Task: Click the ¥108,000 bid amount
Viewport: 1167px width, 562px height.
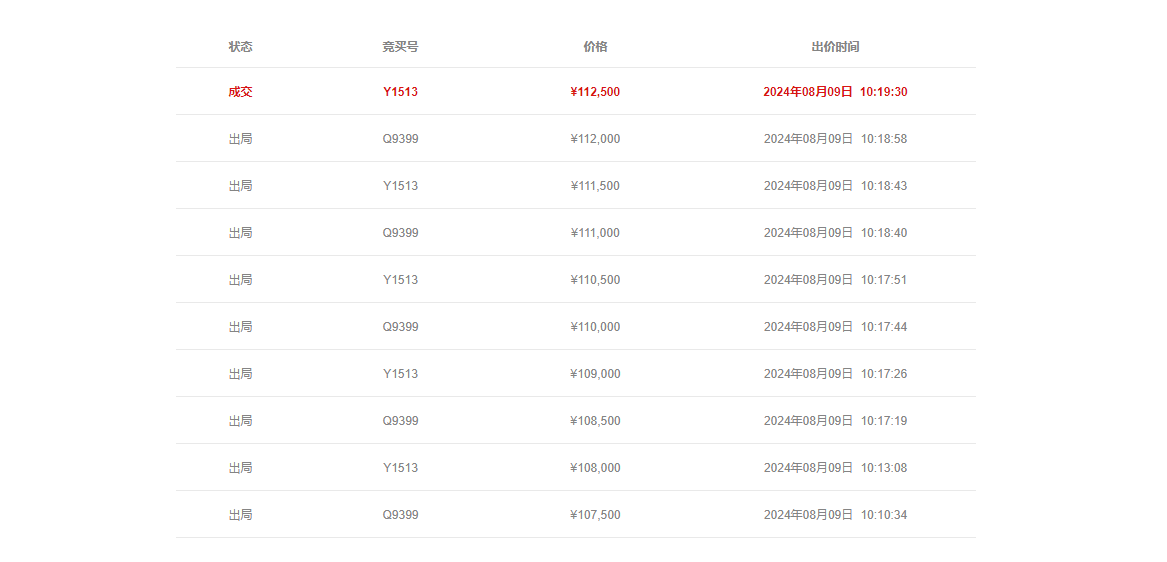Action: pos(595,467)
